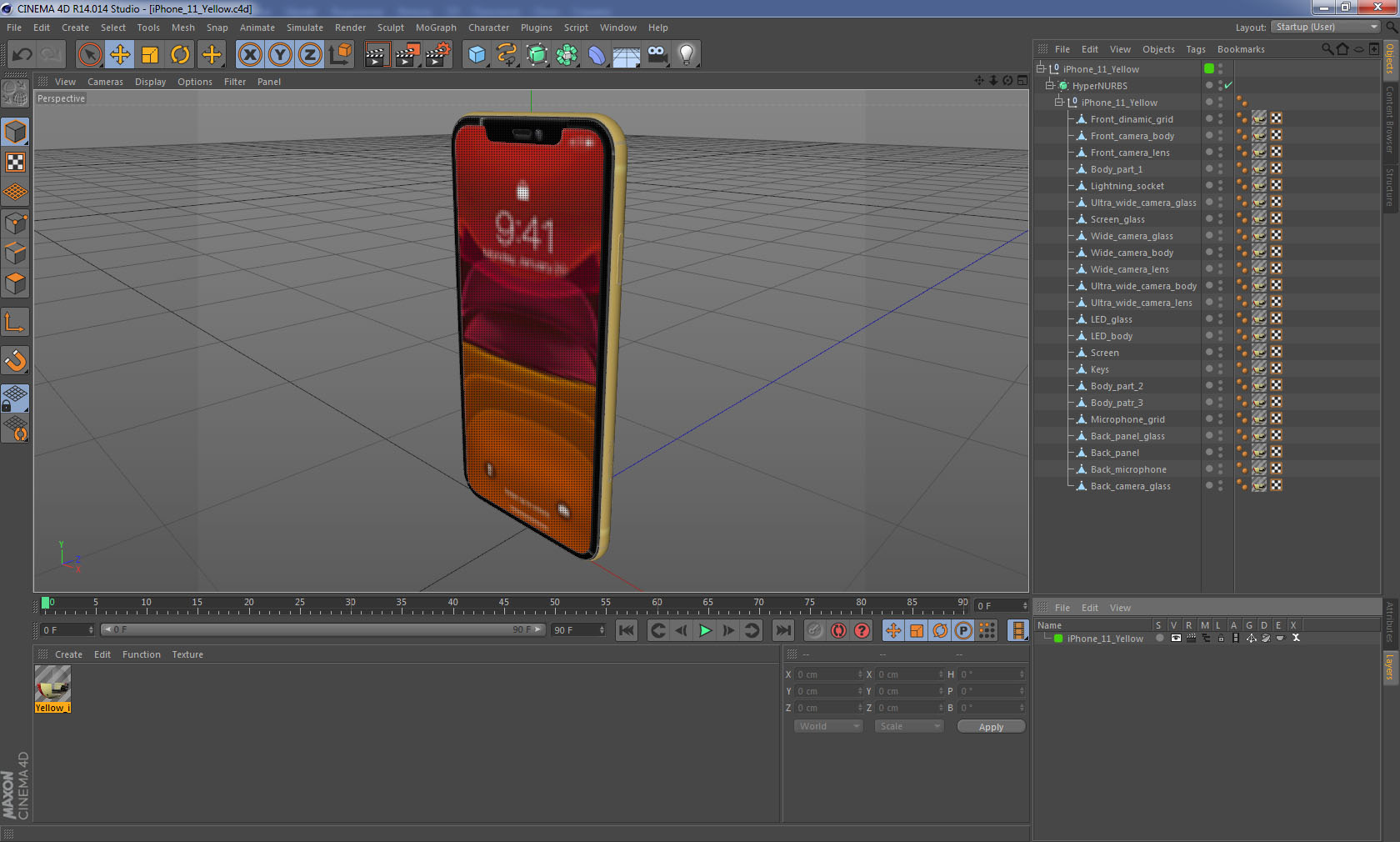Add a HyperNURBS generator object

[537, 55]
